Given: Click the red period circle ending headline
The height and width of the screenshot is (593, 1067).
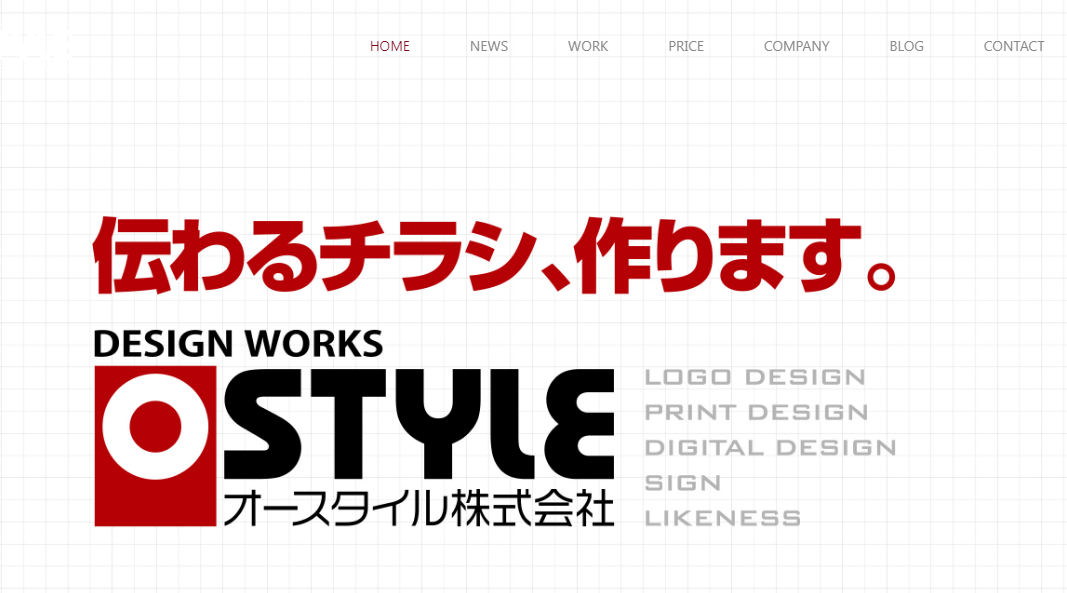Looking at the screenshot, I should (x=880, y=275).
